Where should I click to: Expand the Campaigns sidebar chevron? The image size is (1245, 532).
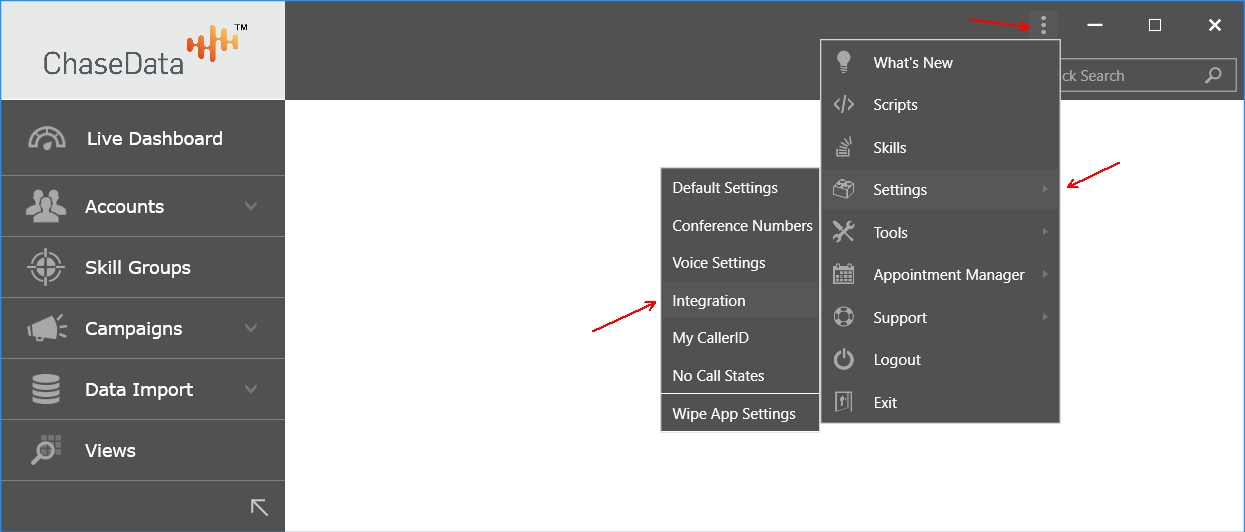[251, 329]
